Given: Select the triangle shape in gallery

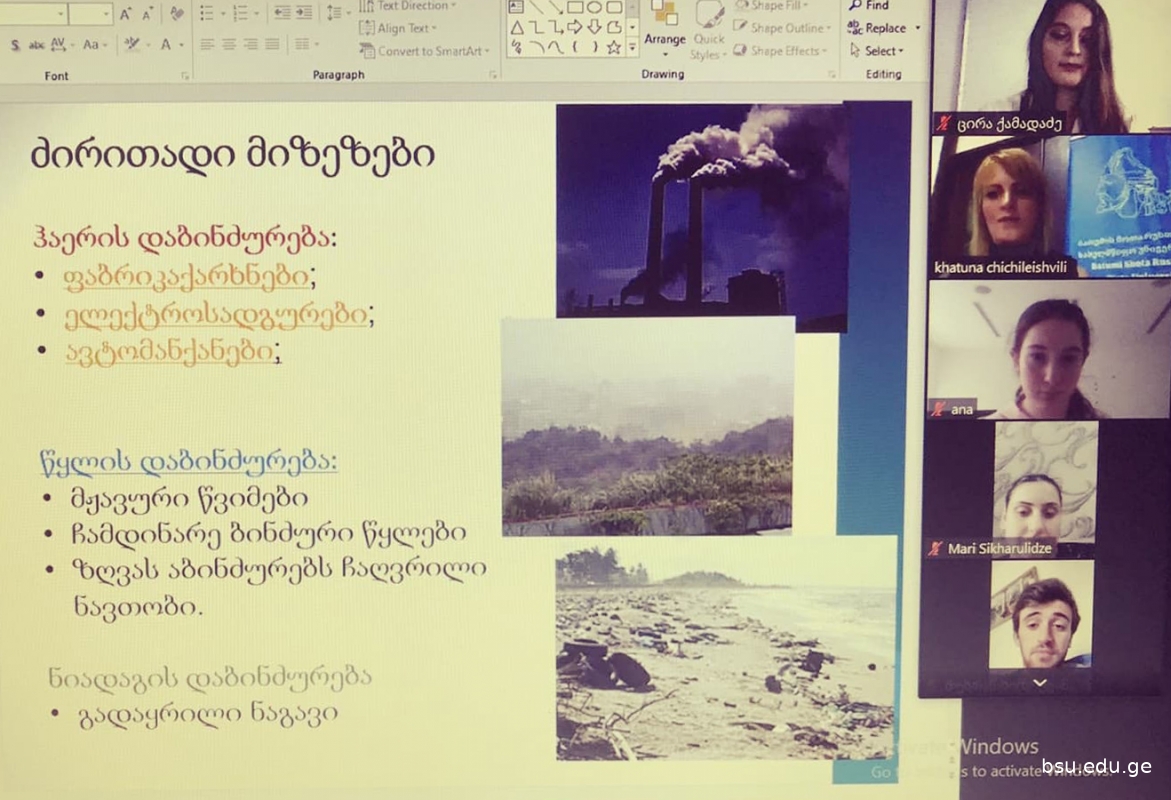Looking at the screenshot, I should click(516, 27).
